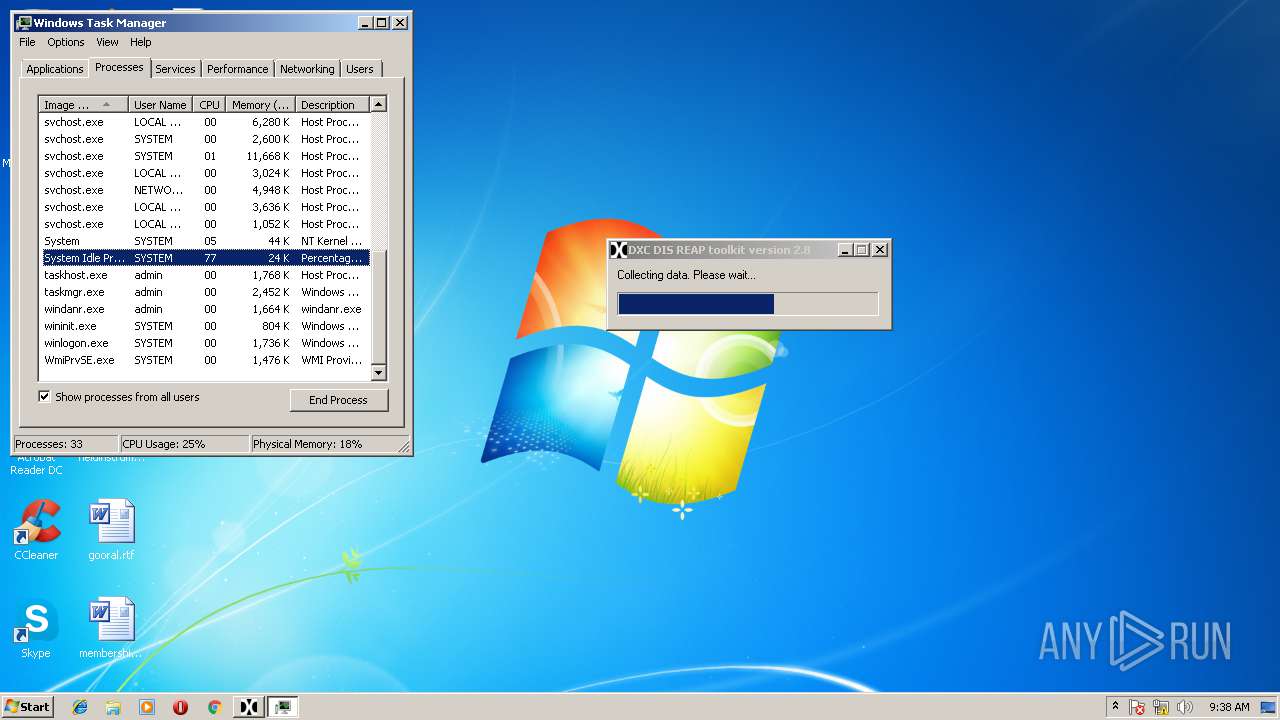Open the Start menu
The image size is (1280, 720).
[x=27, y=707]
